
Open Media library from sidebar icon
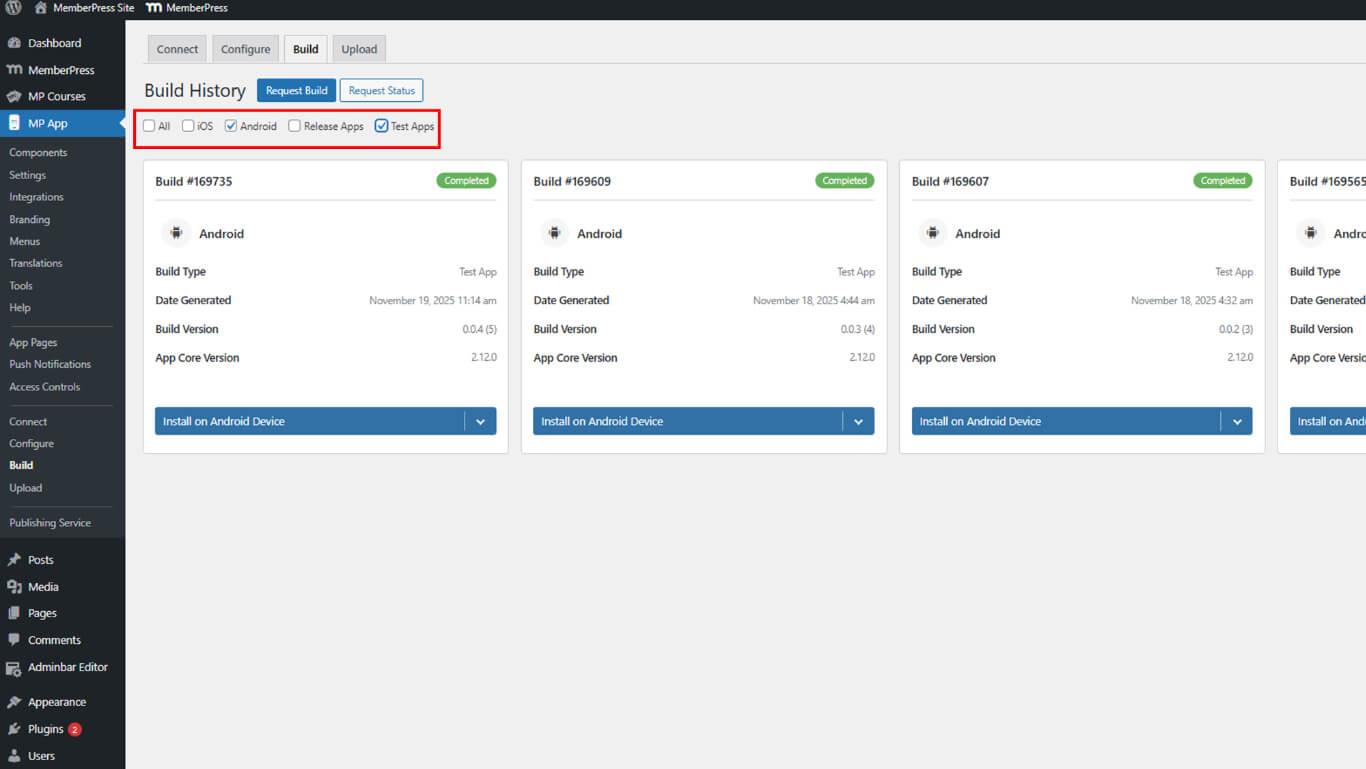(14, 587)
